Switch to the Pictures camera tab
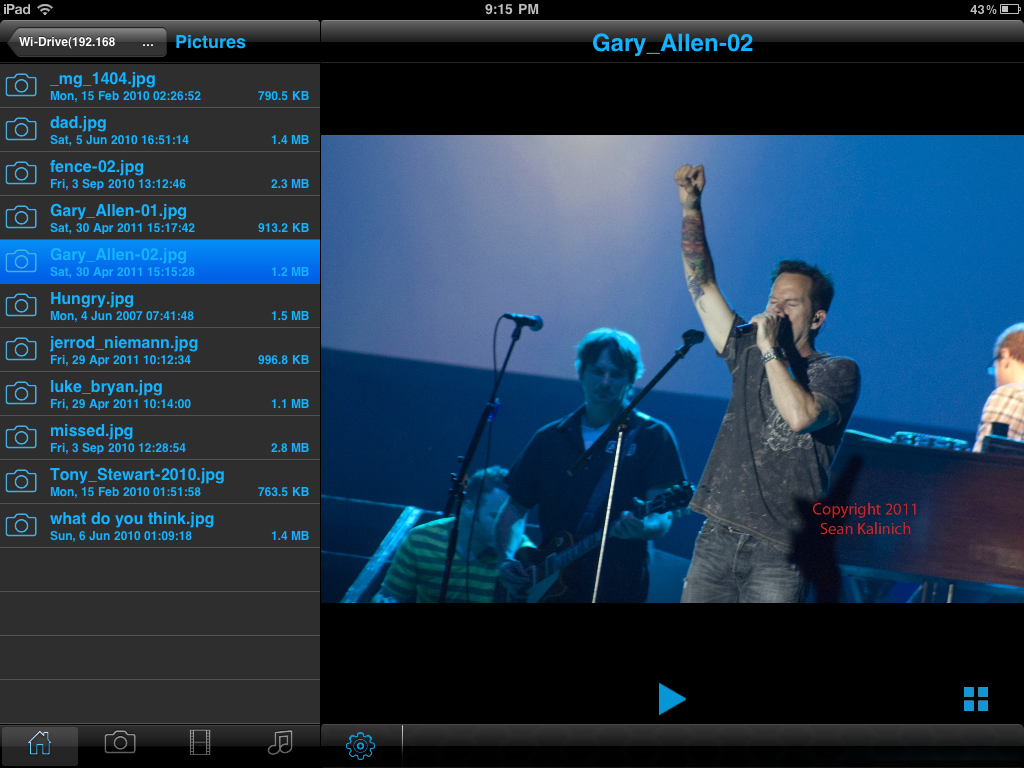1024x768 pixels. pos(120,743)
